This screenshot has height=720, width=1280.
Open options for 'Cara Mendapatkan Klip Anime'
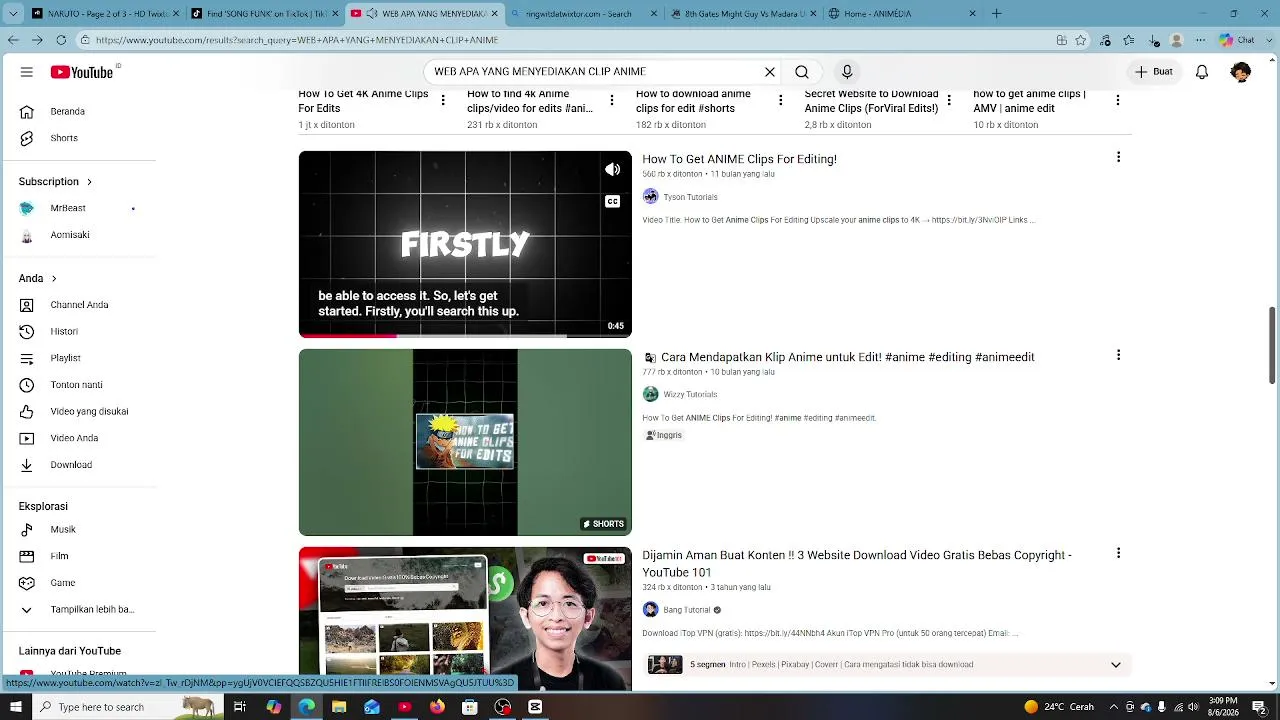point(1118,355)
